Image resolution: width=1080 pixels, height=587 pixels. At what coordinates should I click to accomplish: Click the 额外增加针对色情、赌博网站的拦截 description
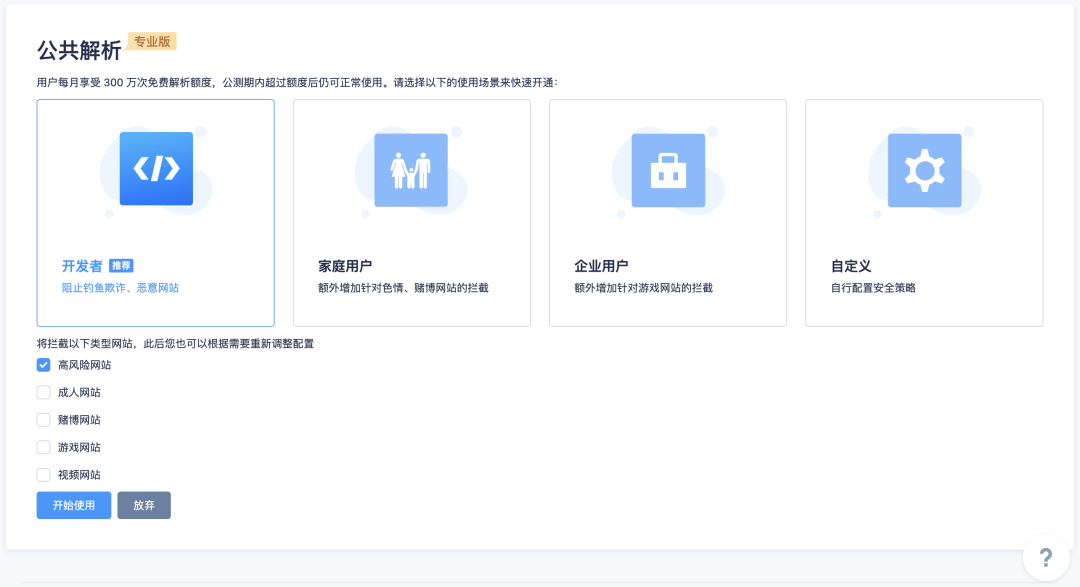tap(403, 288)
